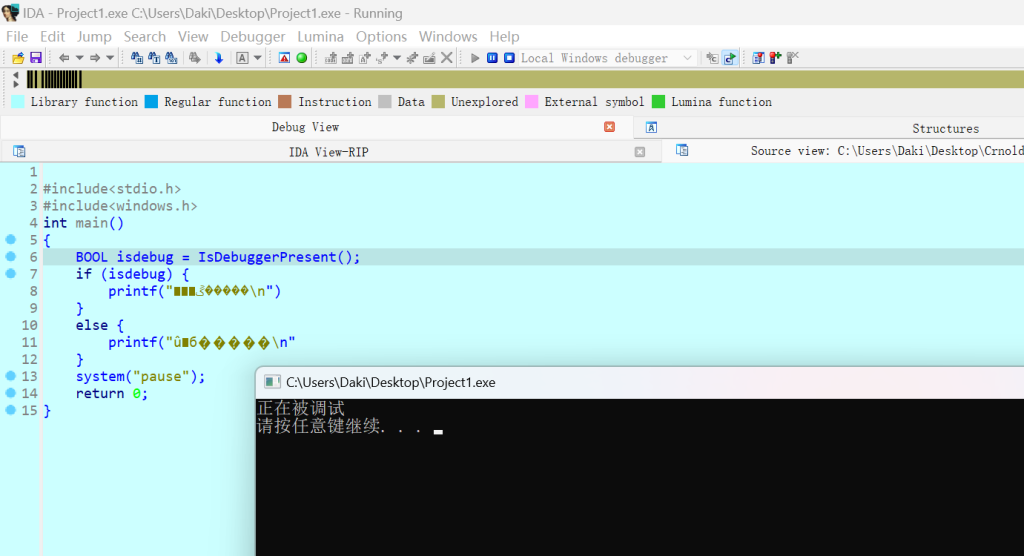Click the grayed X delete icon

point(447,58)
